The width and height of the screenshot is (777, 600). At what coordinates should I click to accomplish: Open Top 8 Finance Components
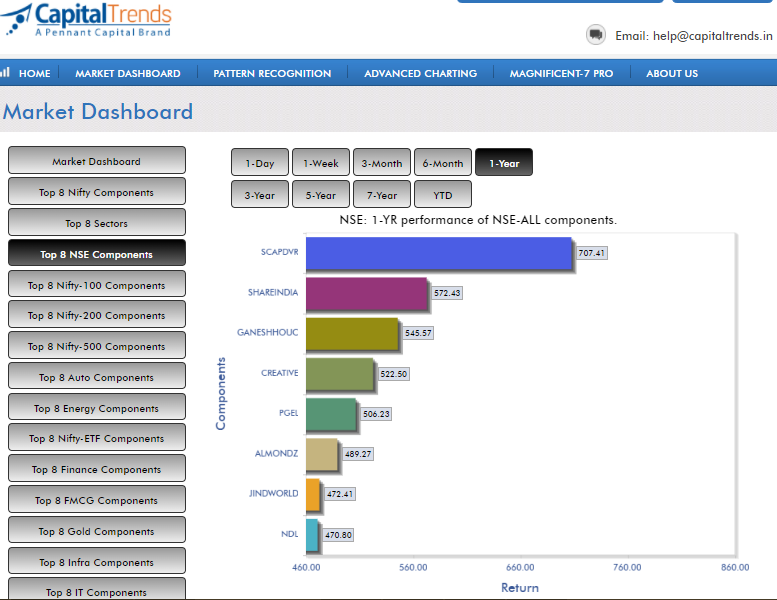[97, 469]
